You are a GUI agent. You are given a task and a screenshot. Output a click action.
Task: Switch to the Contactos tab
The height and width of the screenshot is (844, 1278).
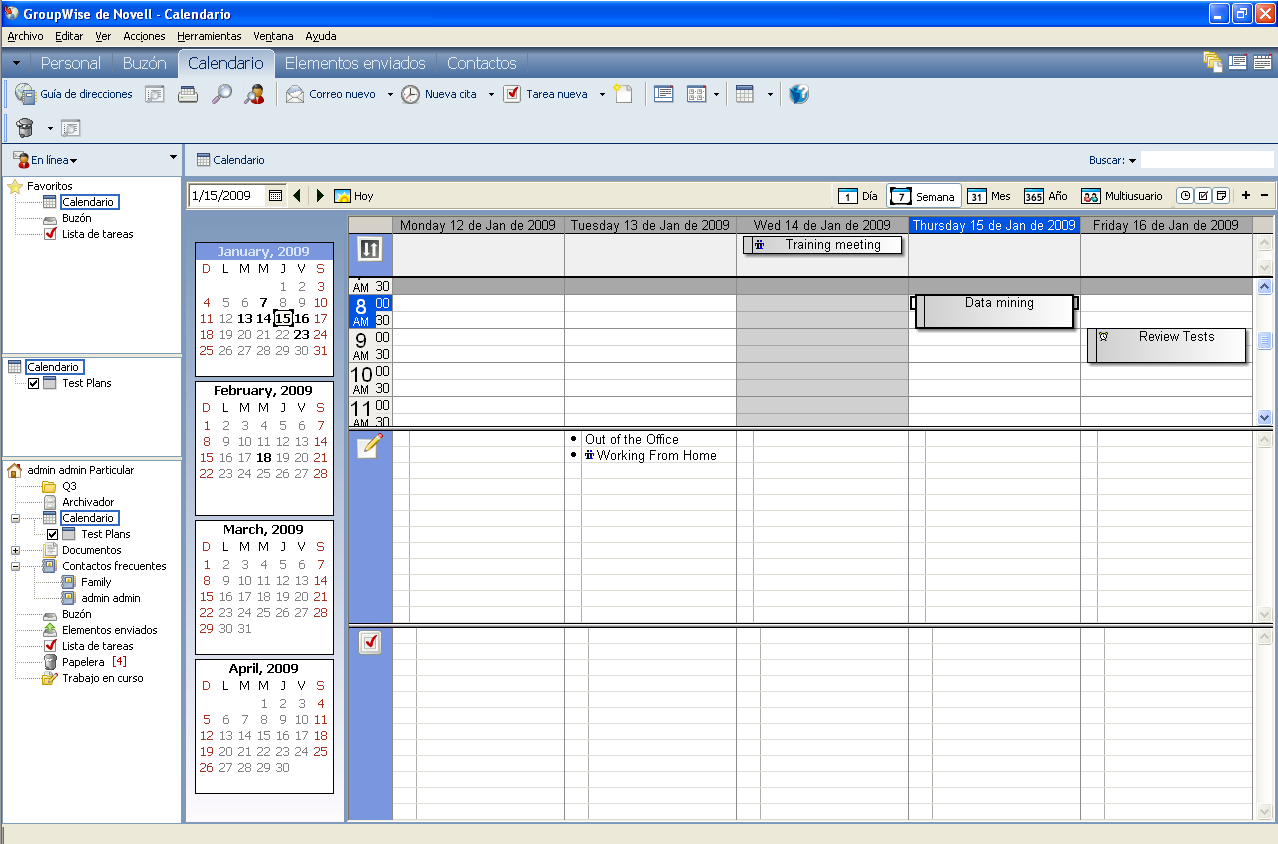coord(481,62)
